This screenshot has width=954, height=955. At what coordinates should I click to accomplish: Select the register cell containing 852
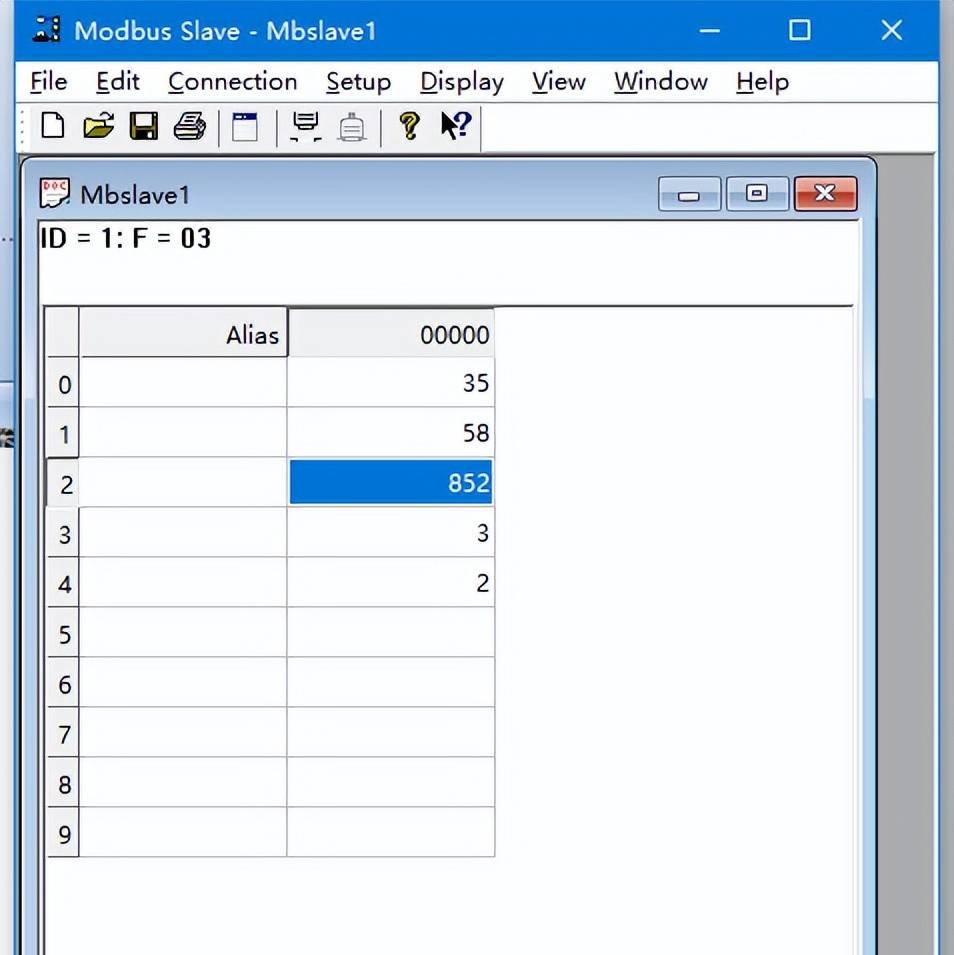pyautogui.click(x=390, y=483)
